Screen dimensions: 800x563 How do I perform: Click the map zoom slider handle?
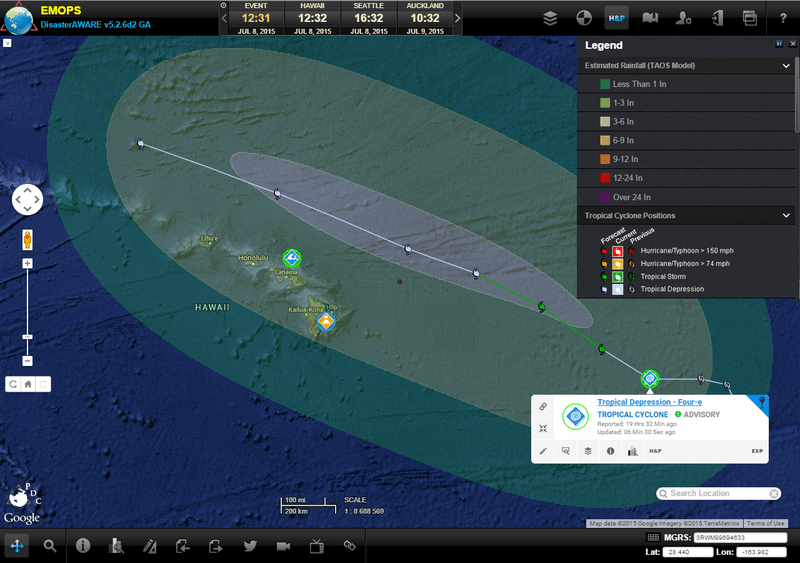(27, 337)
